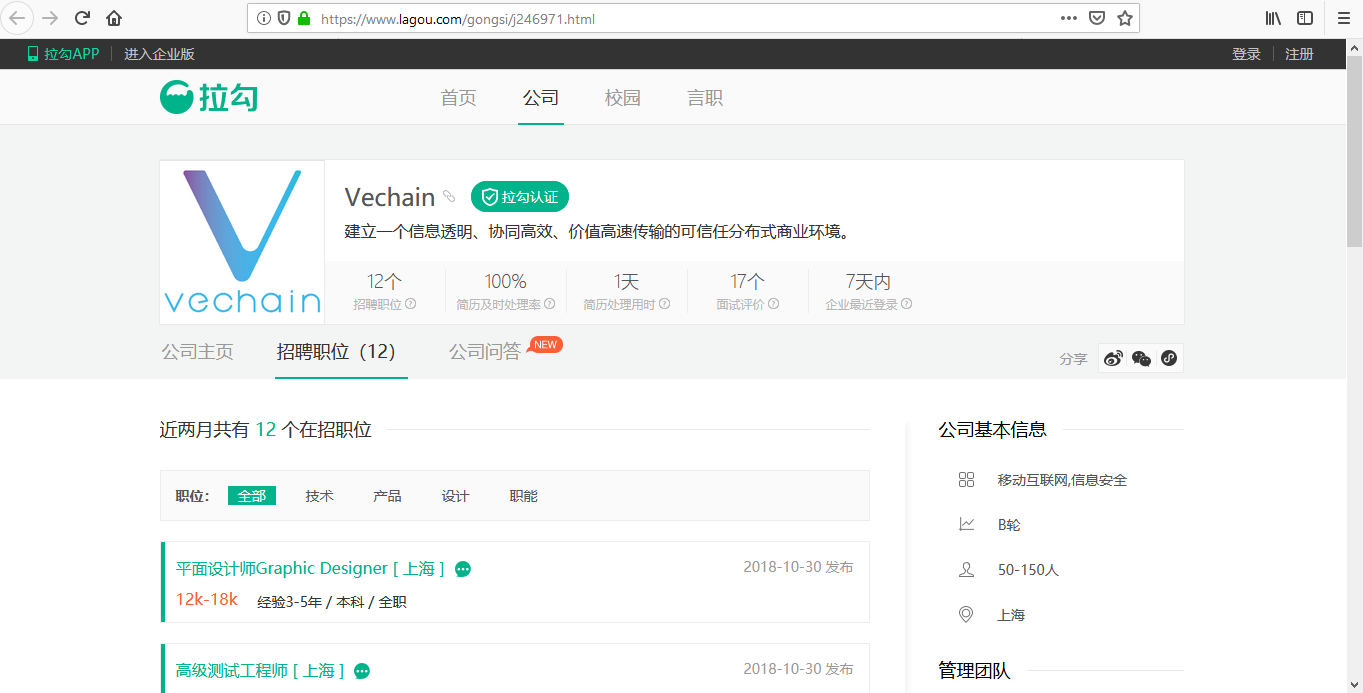Image resolution: width=1363 pixels, height=693 pixels.
Task: Show site information via the info icon
Action: [x=264, y=18]
